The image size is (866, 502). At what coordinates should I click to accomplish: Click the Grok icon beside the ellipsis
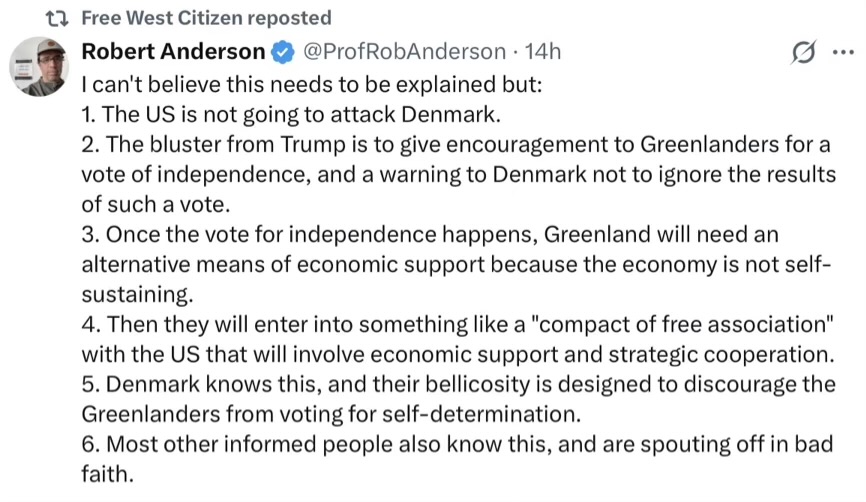pos(803,53)
